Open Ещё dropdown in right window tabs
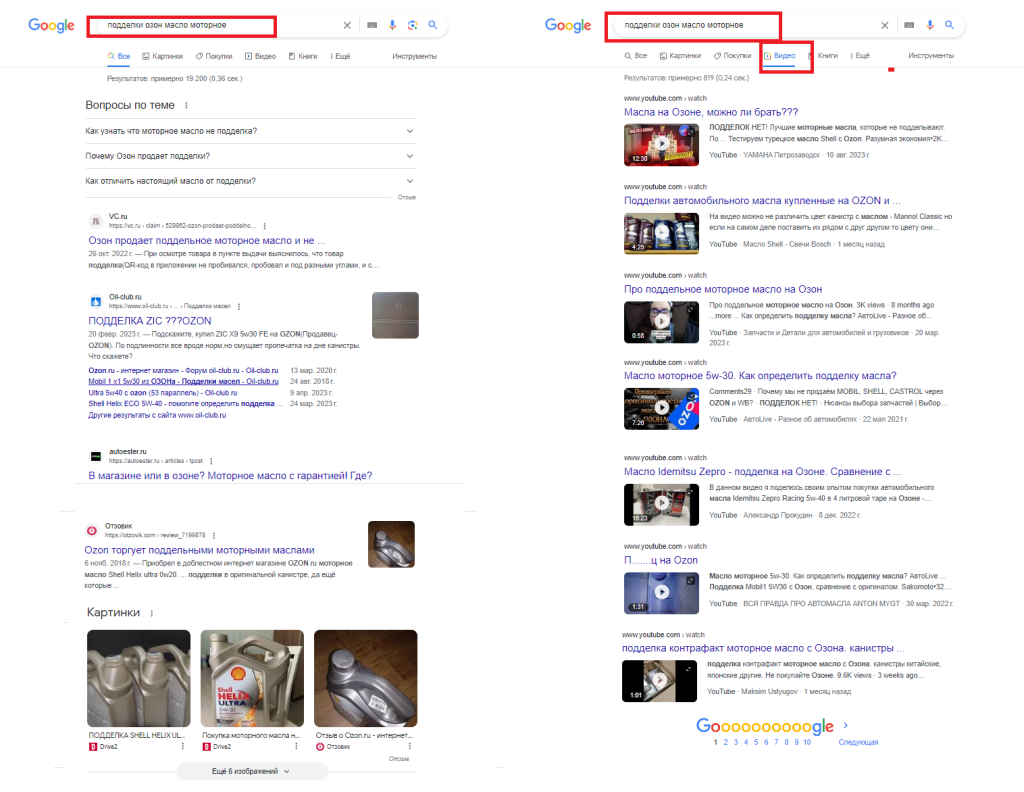 point(860,55)
